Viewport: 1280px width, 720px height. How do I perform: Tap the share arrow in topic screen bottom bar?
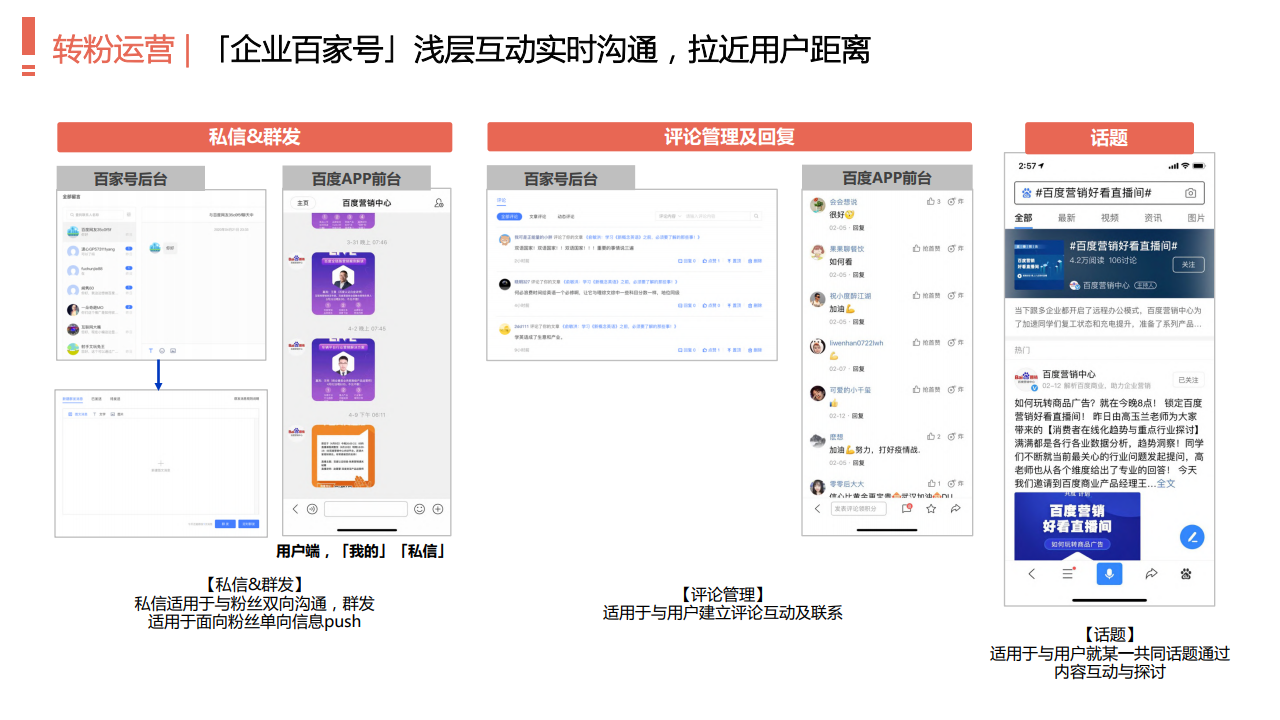coord(1151,574)
